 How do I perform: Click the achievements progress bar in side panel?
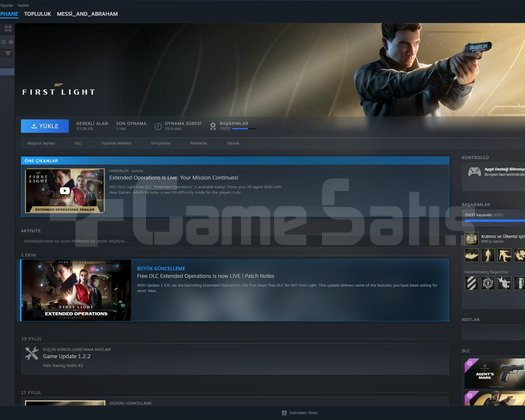(x=495, y=221)
